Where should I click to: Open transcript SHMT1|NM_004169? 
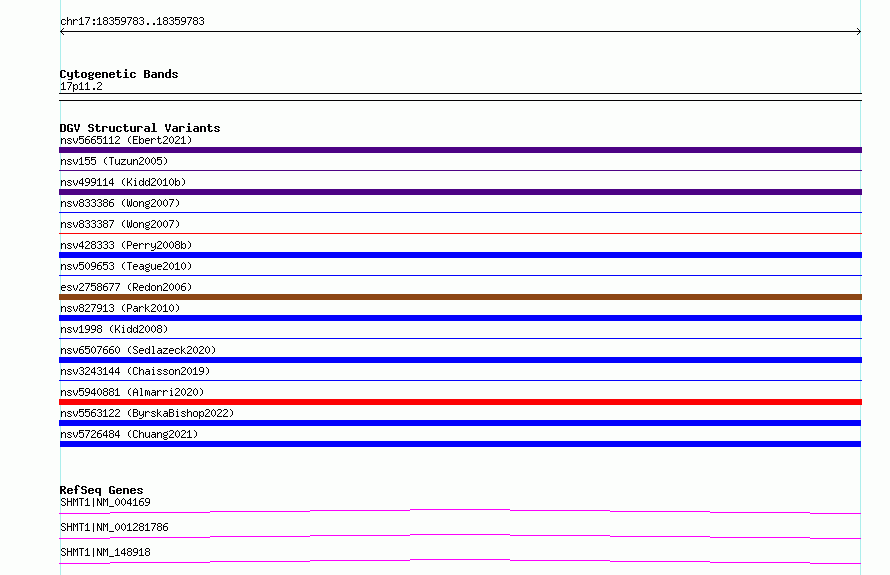[105, 502]
